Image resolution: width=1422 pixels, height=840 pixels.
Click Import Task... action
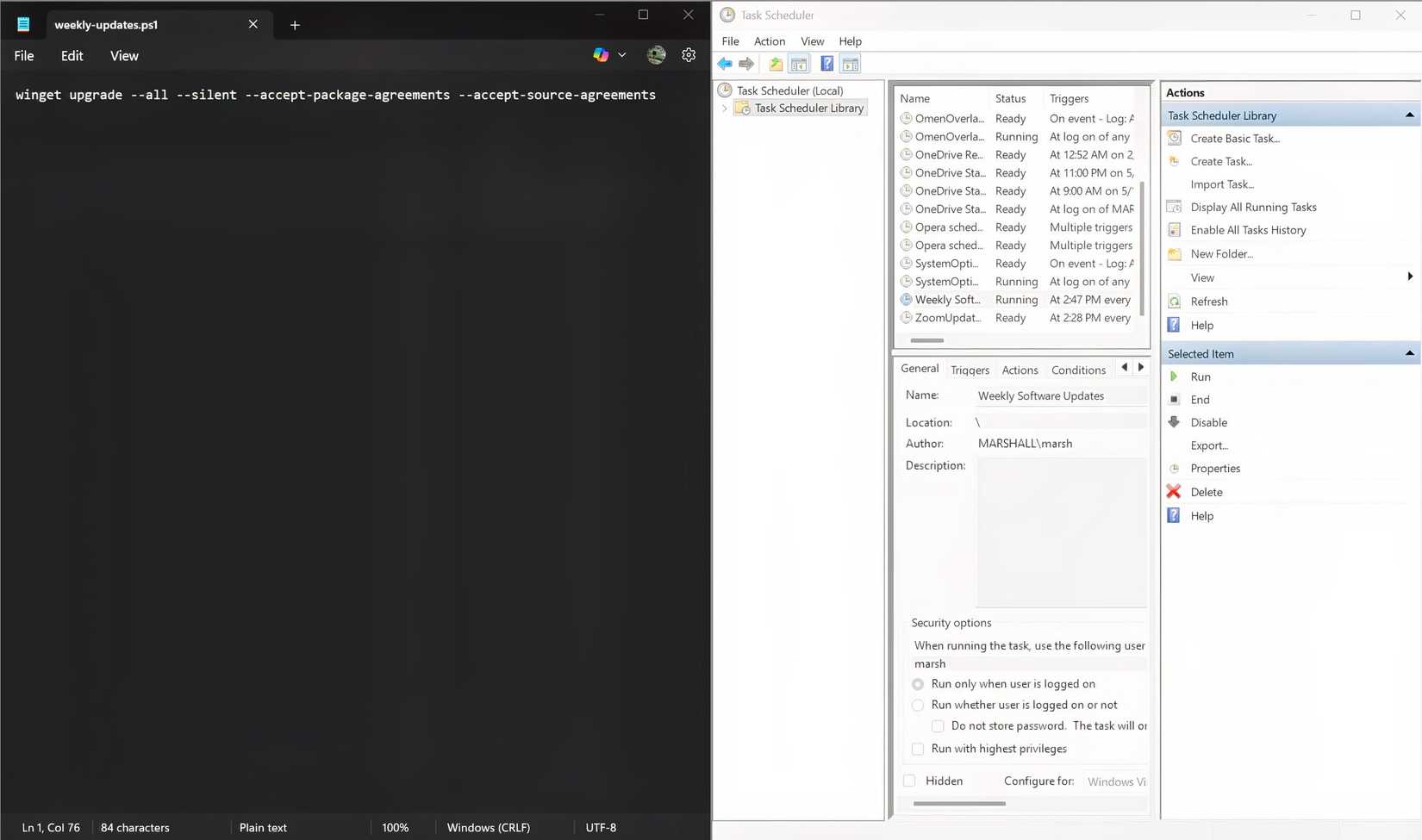(1222, 184)
